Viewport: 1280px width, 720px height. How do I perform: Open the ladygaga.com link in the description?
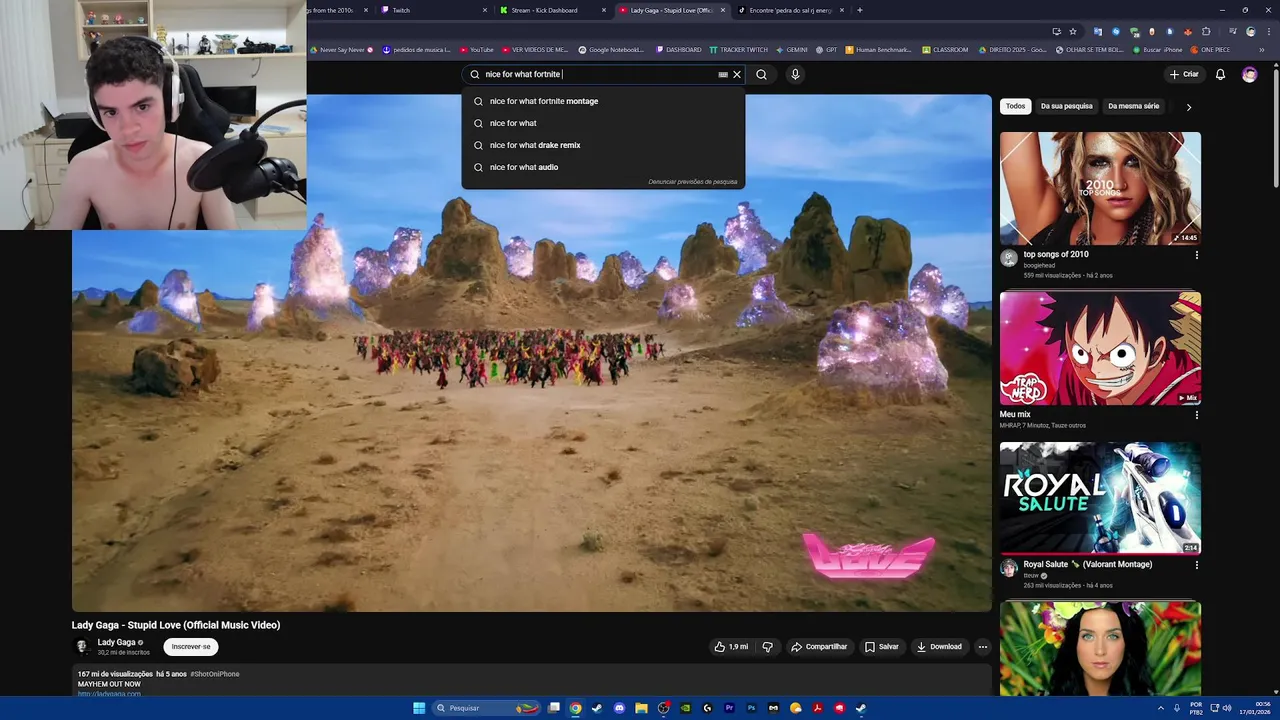click(x=109, y=693)
